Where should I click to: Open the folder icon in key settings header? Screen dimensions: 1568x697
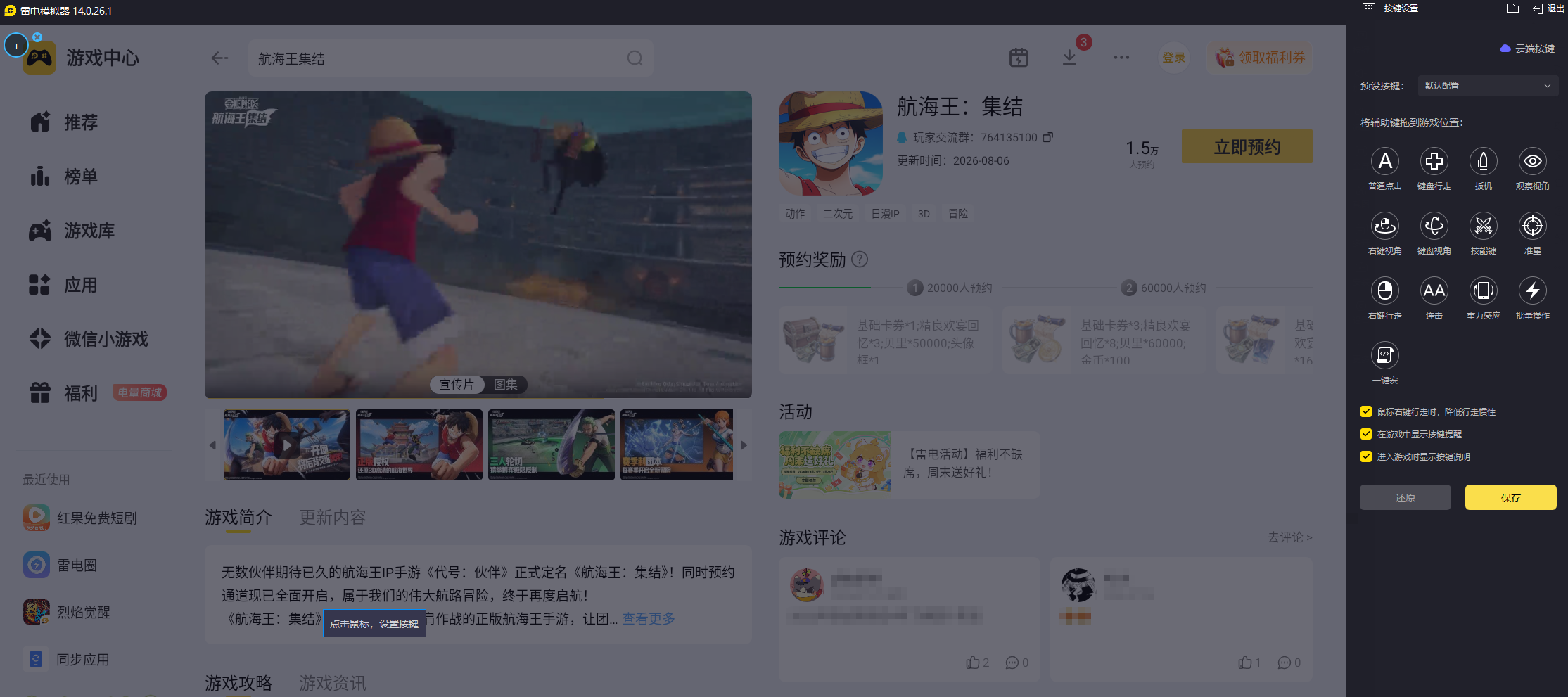tap(1512, 8)
